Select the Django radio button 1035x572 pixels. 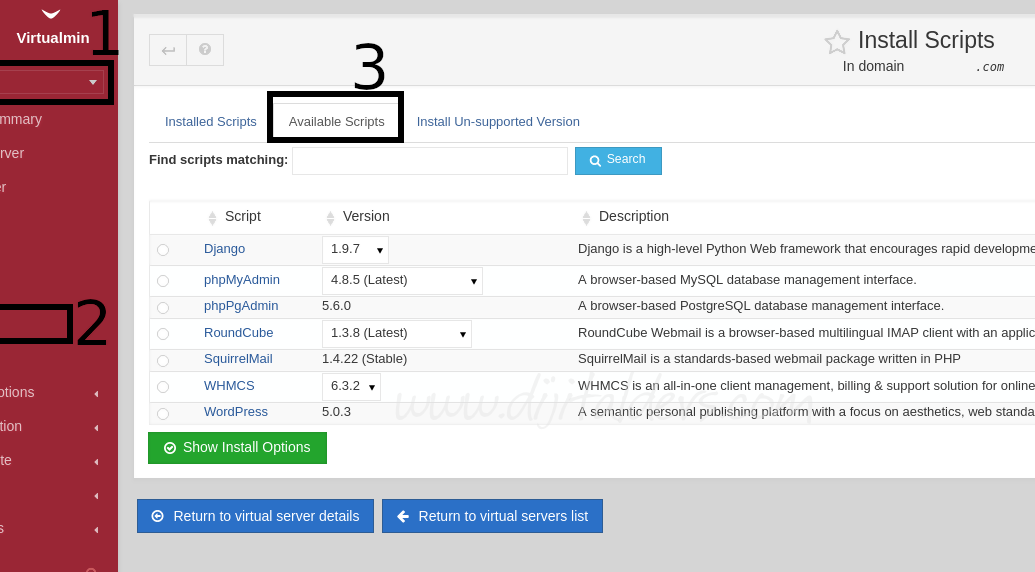click(163, 250)
